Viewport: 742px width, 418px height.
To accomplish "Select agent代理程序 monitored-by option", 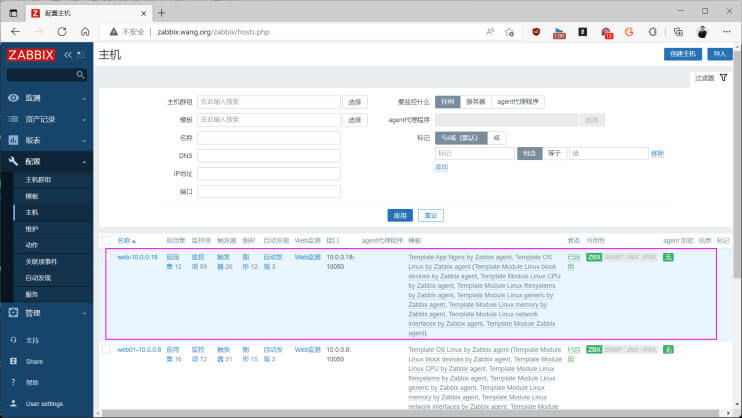I will [x=518, y=101].
